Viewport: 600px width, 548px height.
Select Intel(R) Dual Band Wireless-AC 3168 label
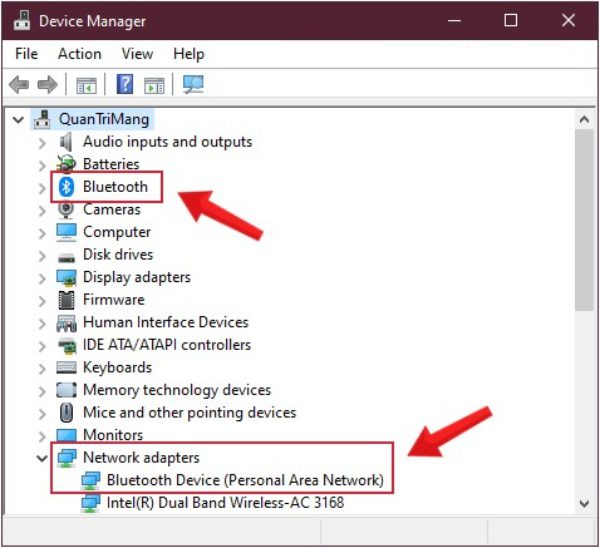225,503
